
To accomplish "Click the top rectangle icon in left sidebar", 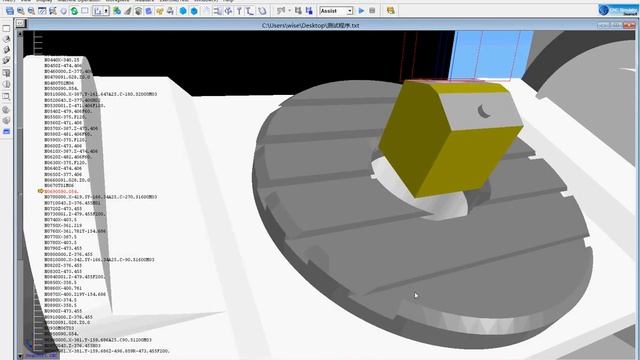I will tap(6, 29).
